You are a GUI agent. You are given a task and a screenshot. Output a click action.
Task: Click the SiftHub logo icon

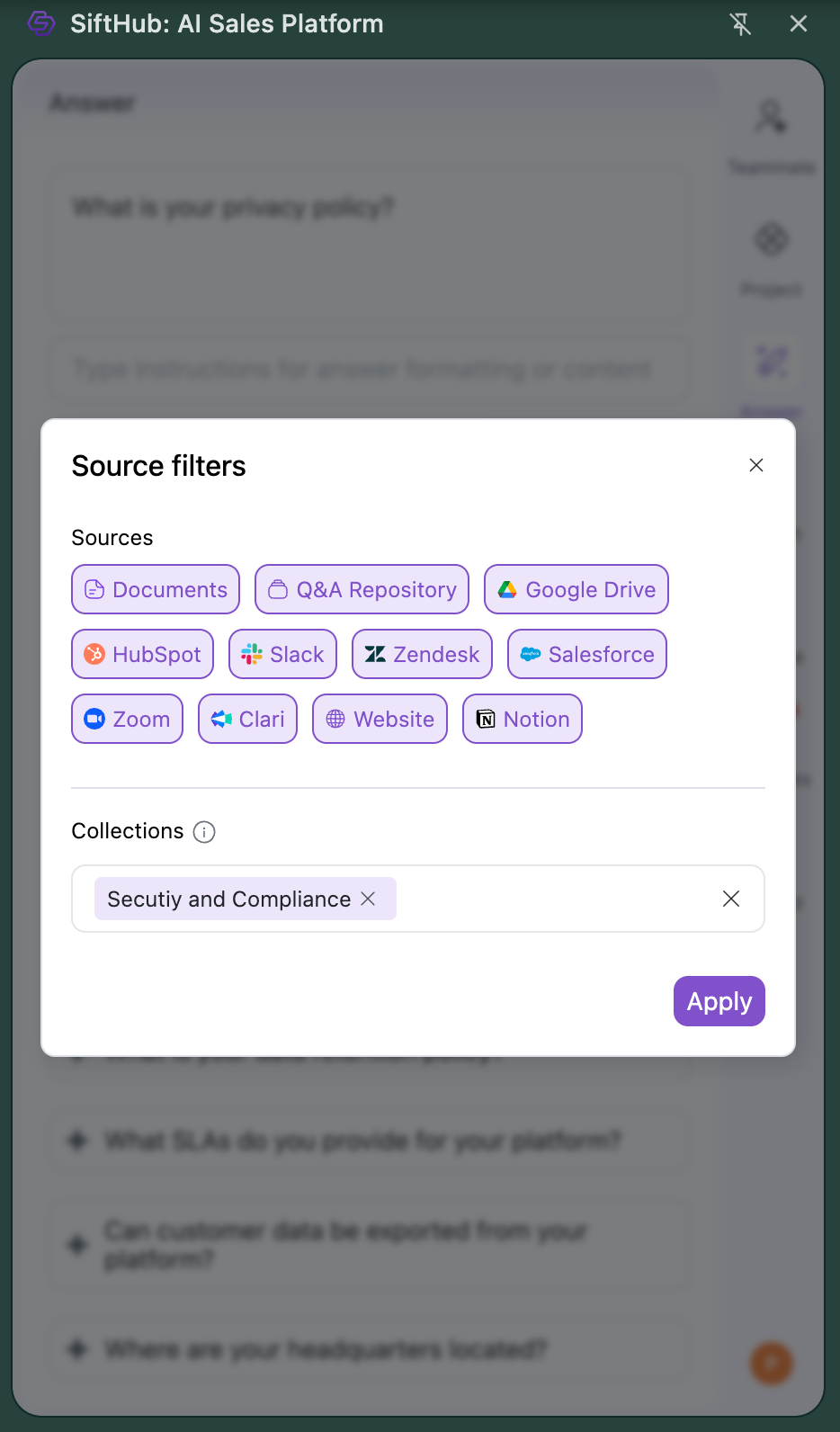(x=41, y=23)
